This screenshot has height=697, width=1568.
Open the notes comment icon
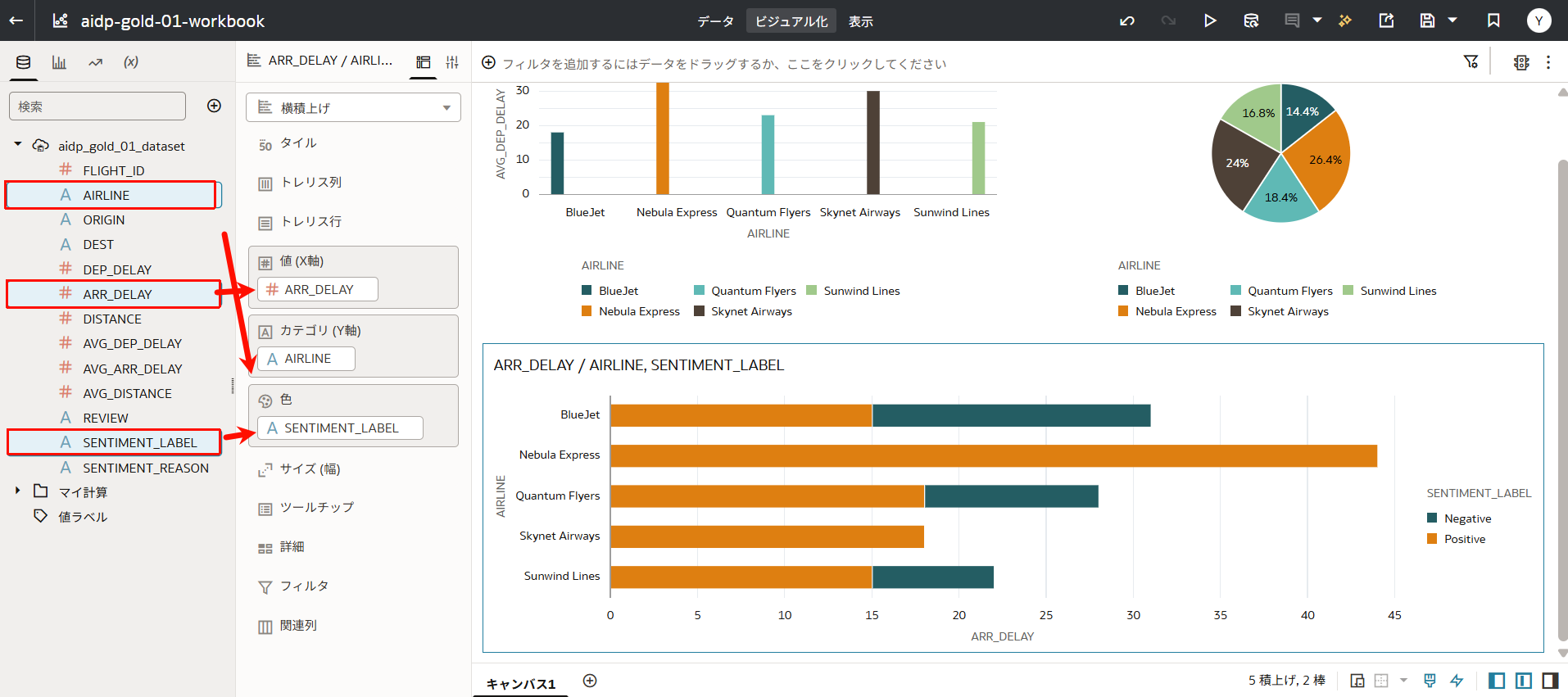point(1292,20)
